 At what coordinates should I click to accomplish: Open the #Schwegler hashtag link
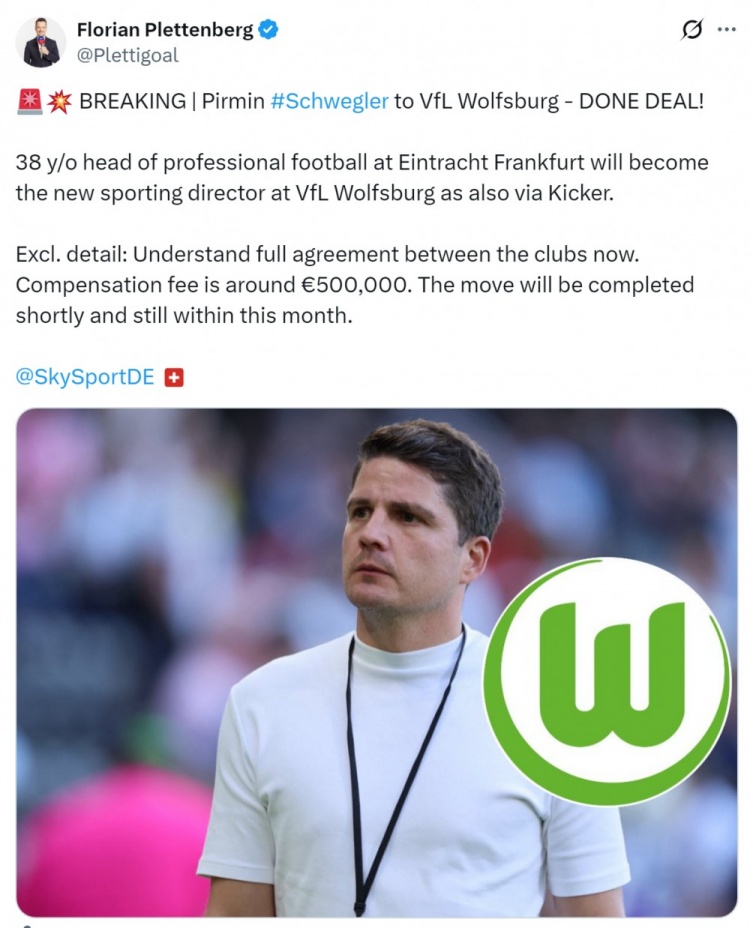pos(329,101)
